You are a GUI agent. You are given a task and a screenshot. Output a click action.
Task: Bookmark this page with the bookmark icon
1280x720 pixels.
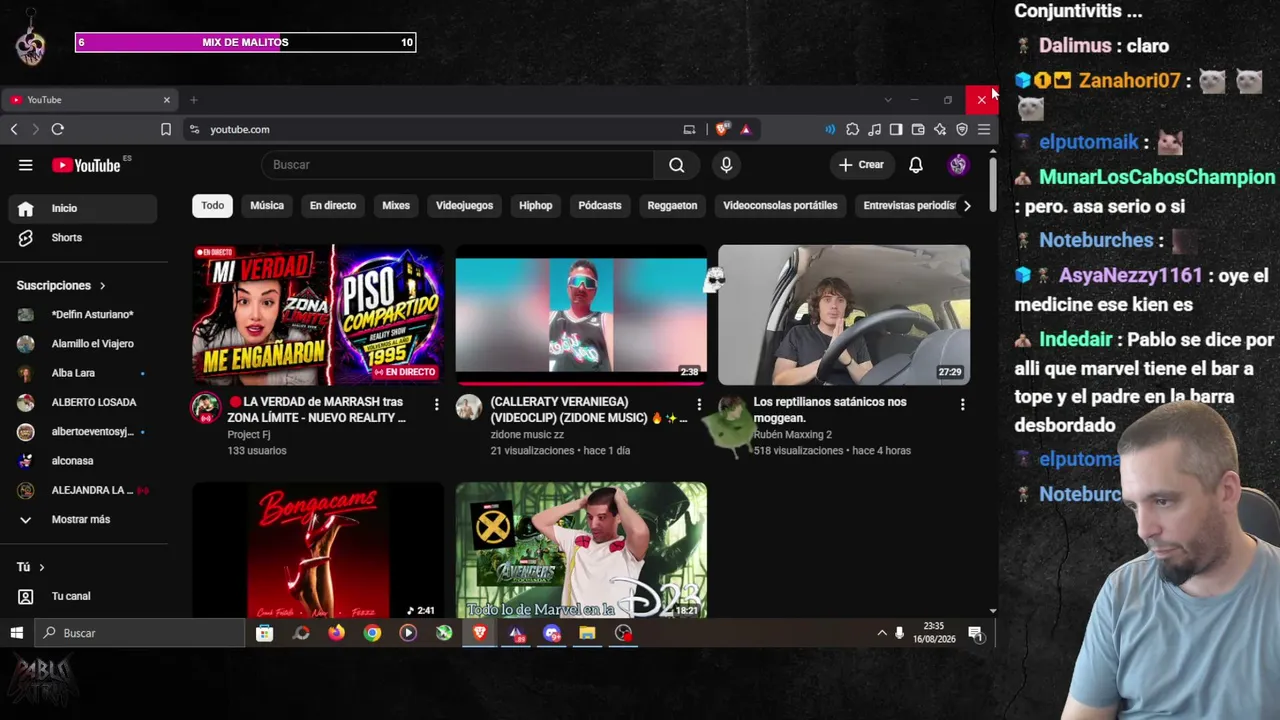point(166,129)
